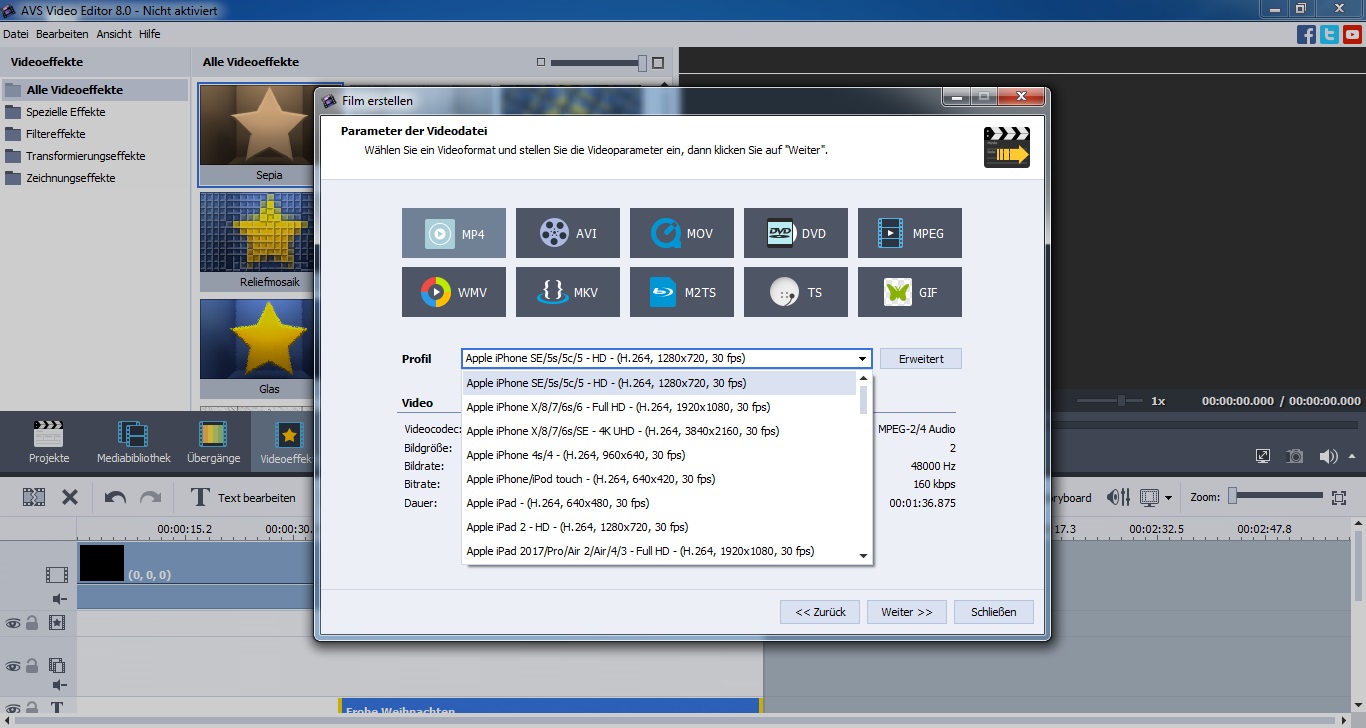Open the Ansicht menu
This screenshot has width=1366, height=728.
coord(114,34)
